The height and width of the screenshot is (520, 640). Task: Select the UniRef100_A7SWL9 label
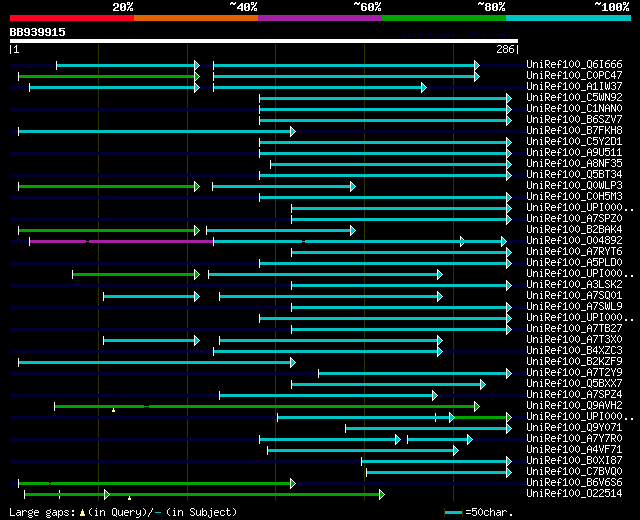pos(574,307)
